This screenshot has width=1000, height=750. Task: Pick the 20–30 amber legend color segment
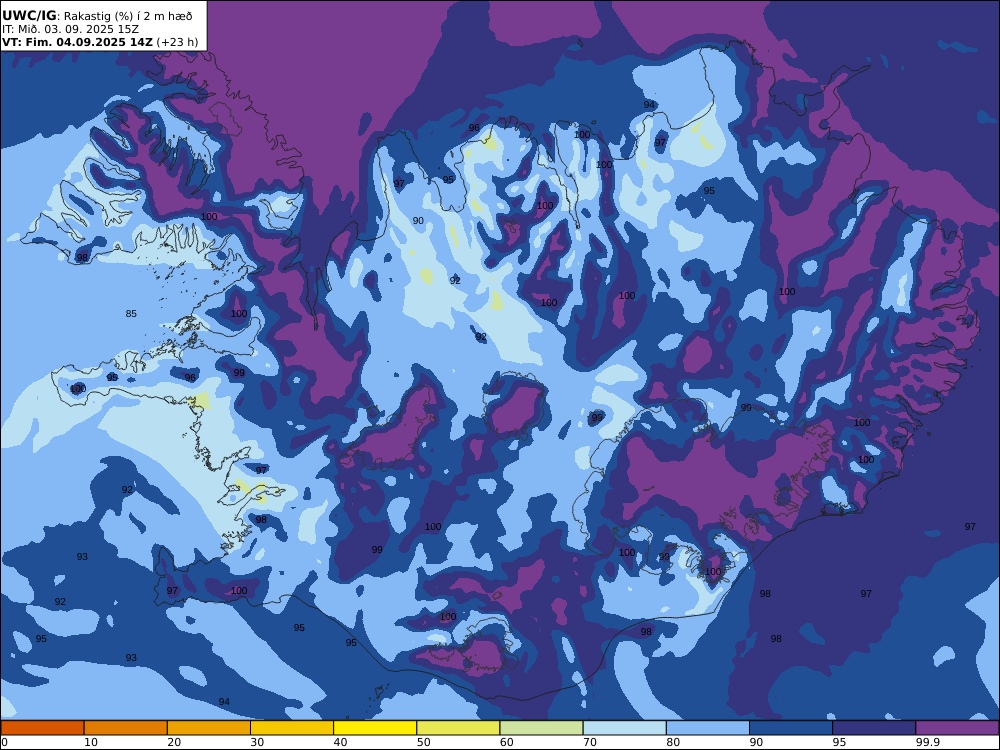click(209, 728)
